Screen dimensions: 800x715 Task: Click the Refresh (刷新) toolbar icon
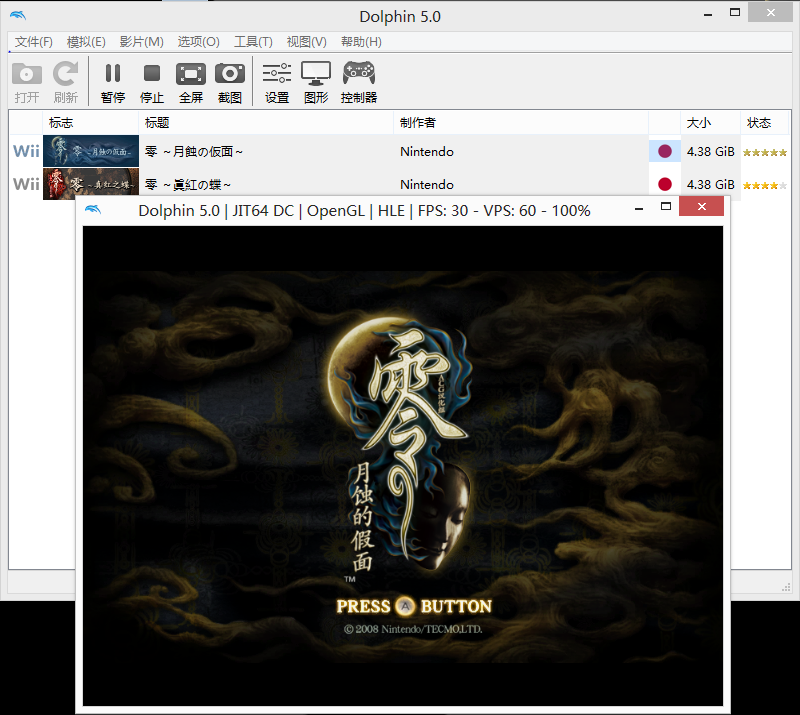coord(66,82)
